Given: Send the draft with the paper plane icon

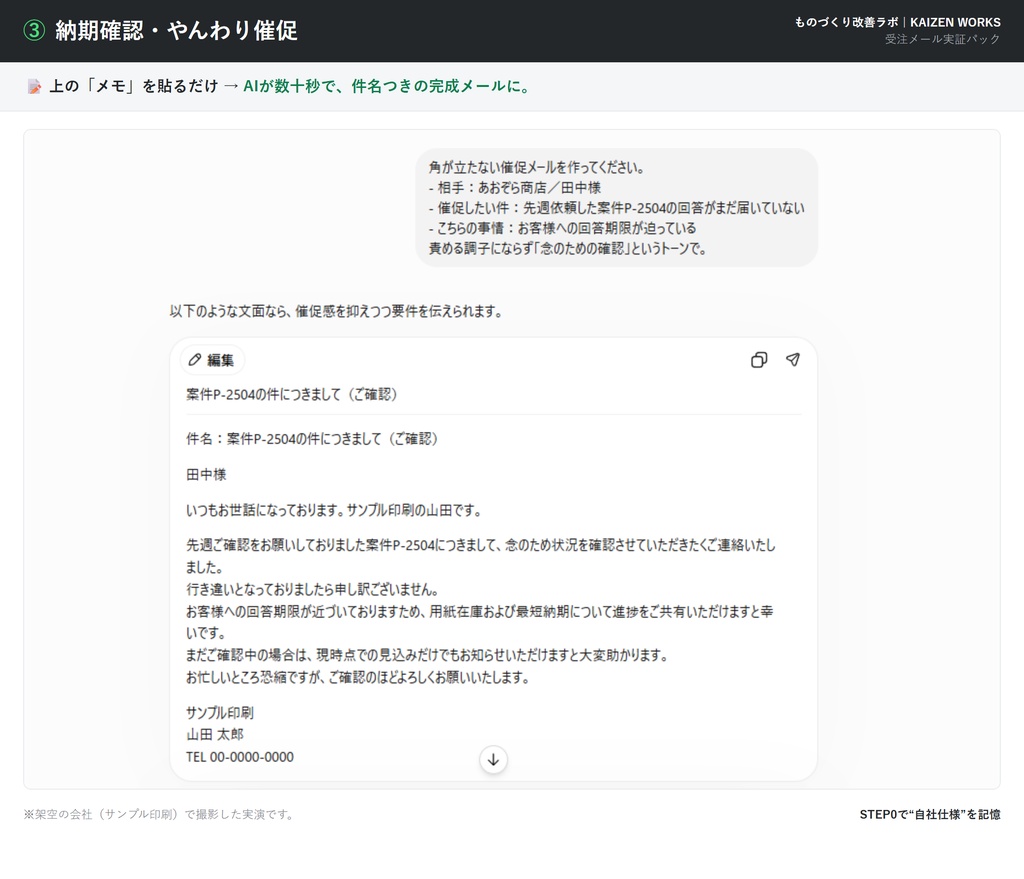Looking at the screenshot, I should click(x=793, y=360).
